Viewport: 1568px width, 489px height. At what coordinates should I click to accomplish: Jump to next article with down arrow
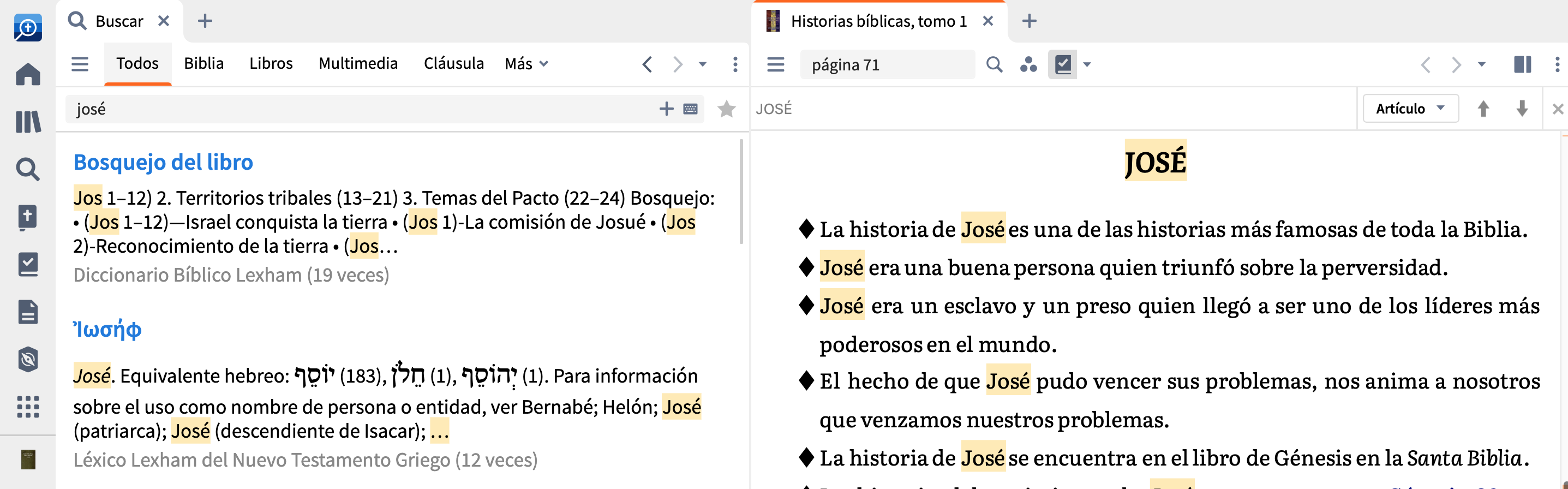(1522, 109)
